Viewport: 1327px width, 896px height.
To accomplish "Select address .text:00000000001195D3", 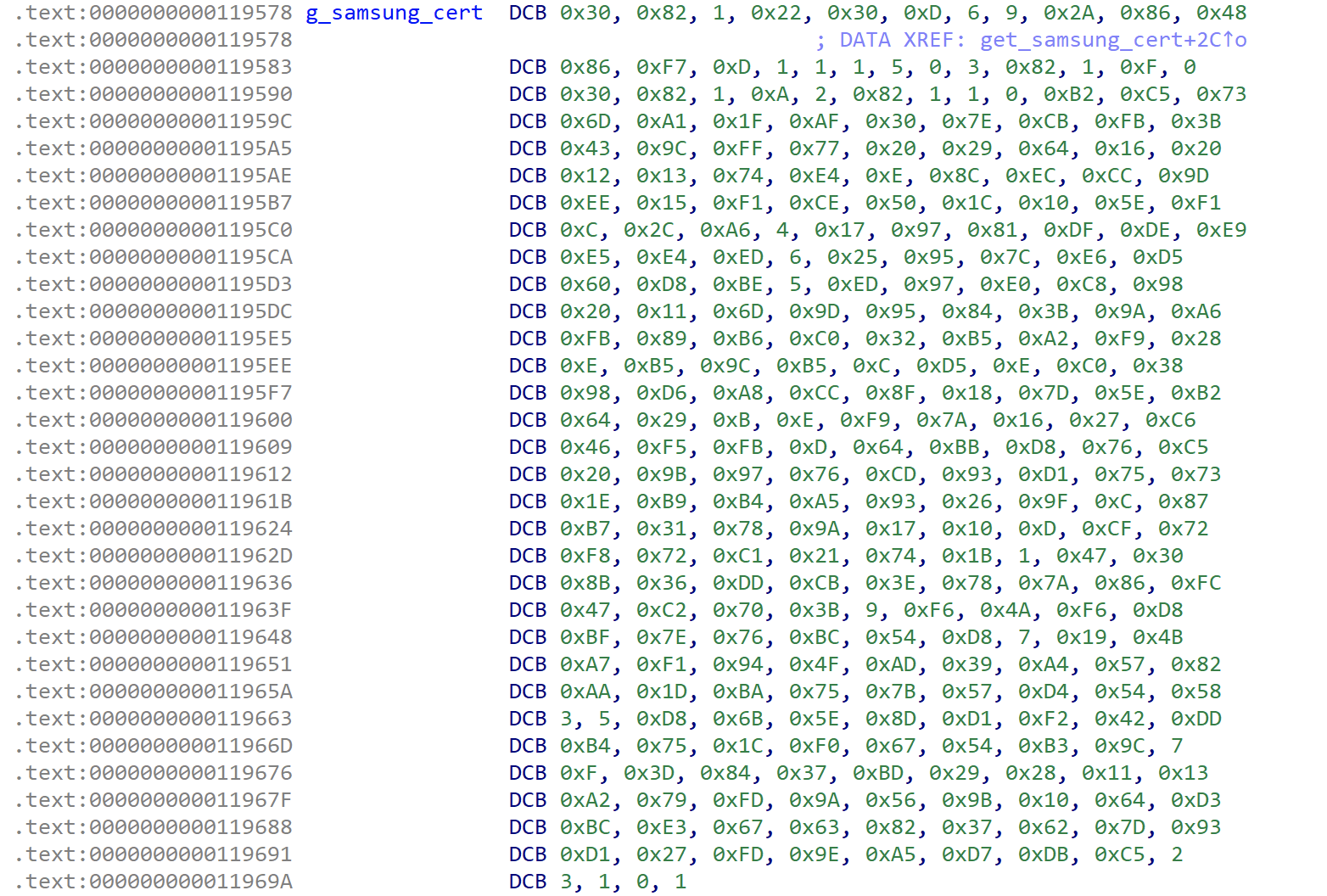I will click(154, 284).
